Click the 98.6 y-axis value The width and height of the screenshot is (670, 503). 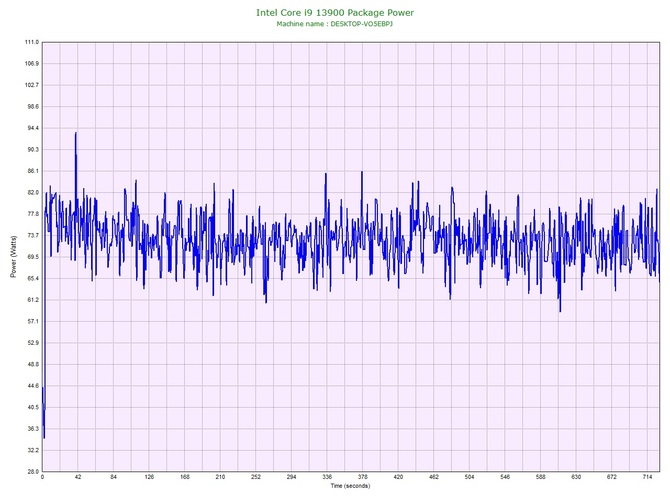pos(33,106)
